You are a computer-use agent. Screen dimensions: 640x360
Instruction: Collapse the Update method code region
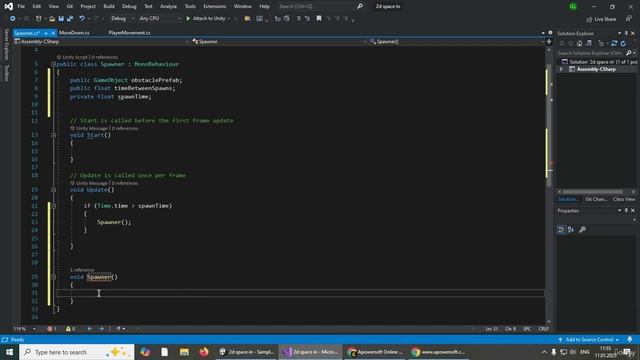(53, 190)
